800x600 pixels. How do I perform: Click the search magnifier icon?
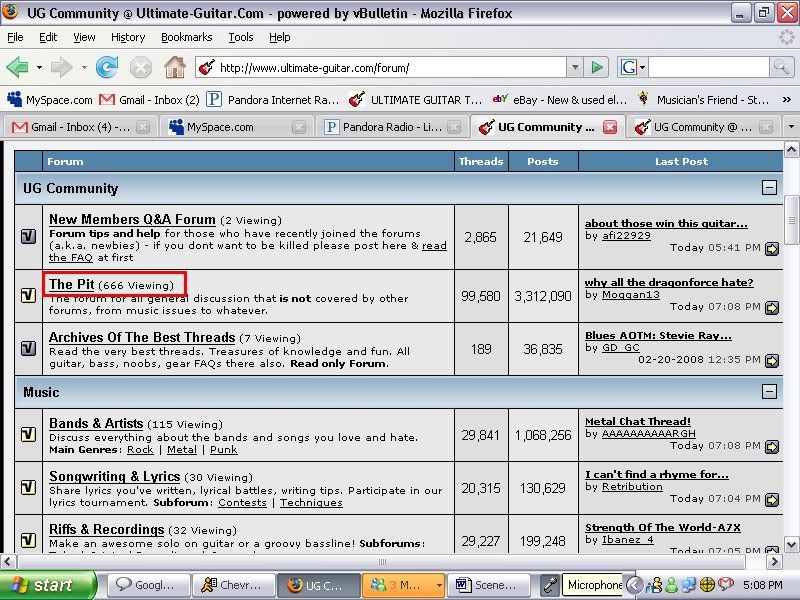[x=781, y=67]
